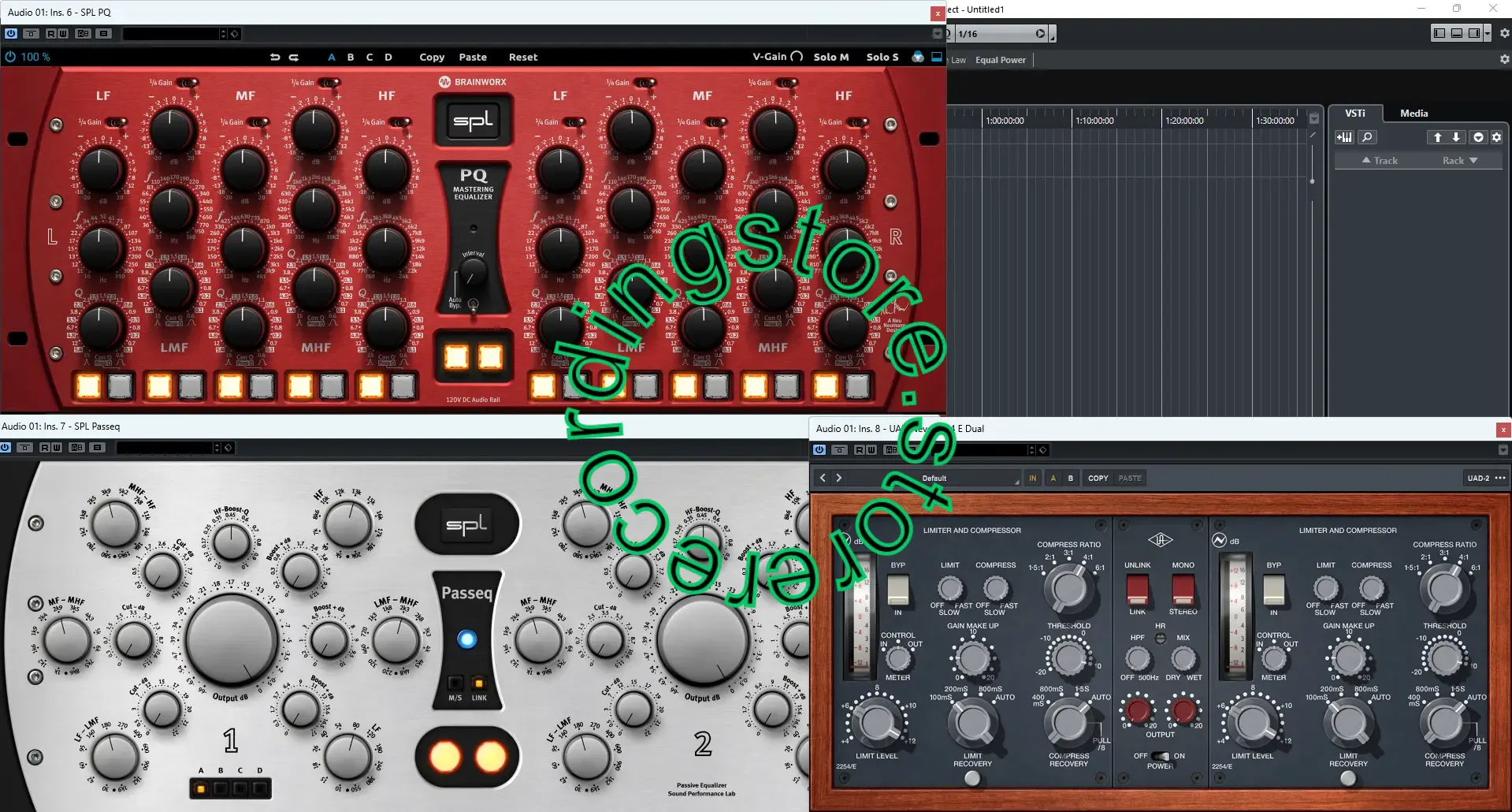
Task: Toggle the red STEREO switch on the Neve compressor
Action: coord(1183,589)
